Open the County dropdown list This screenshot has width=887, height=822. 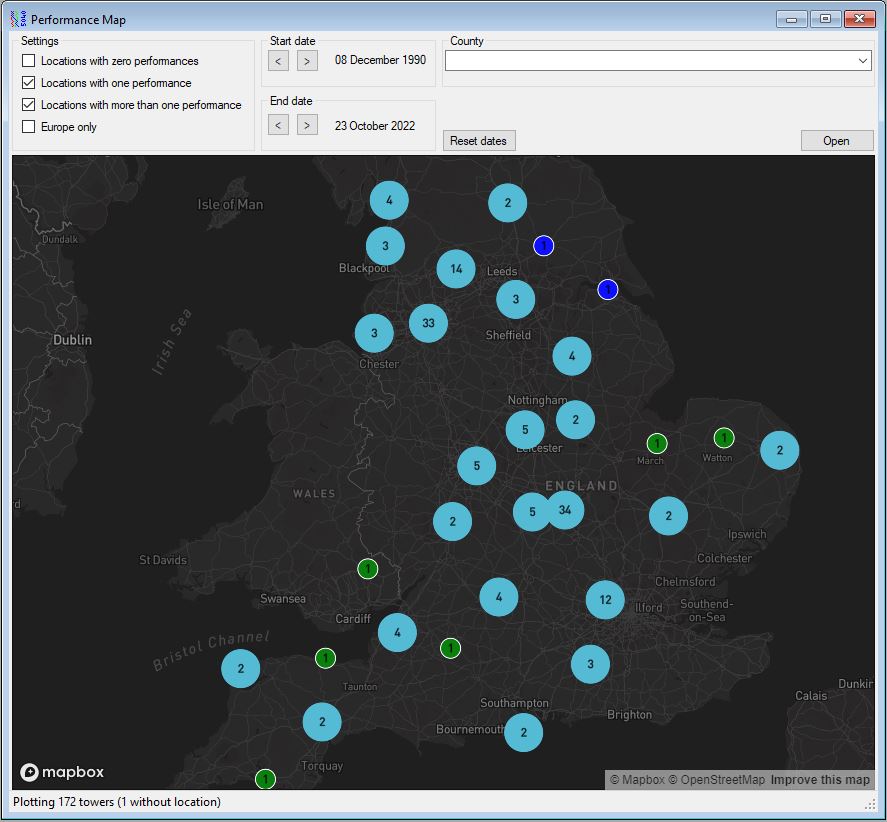(x=863, y=61)
